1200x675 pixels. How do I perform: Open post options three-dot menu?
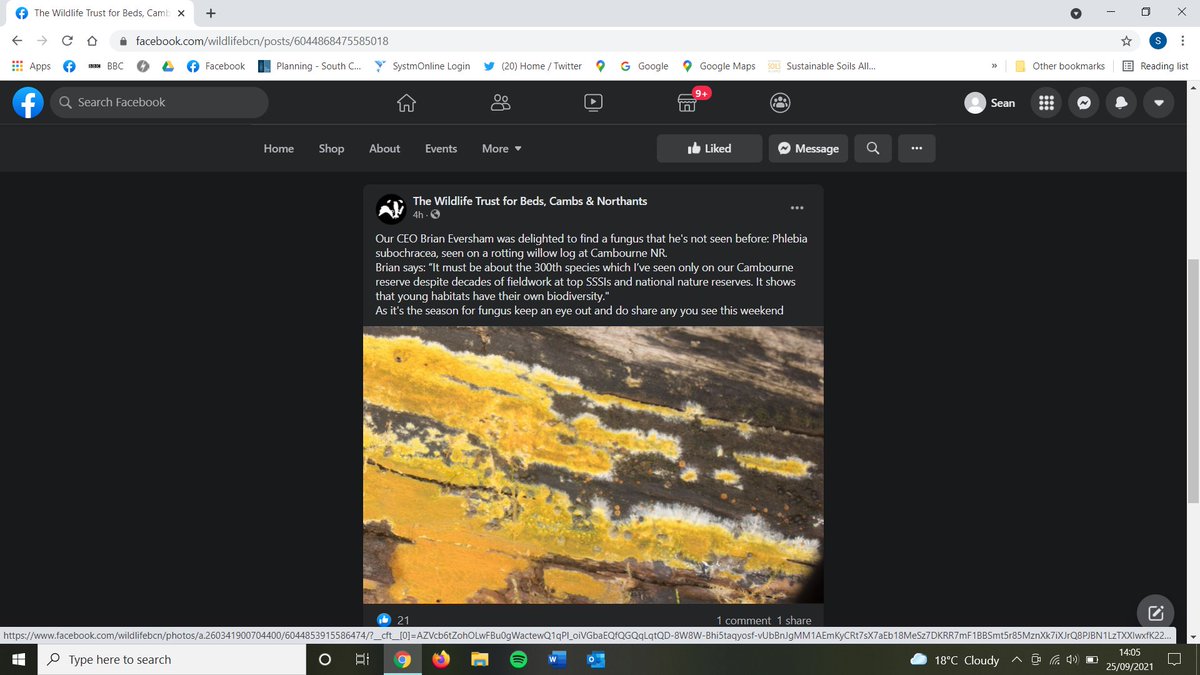(797, 208)
